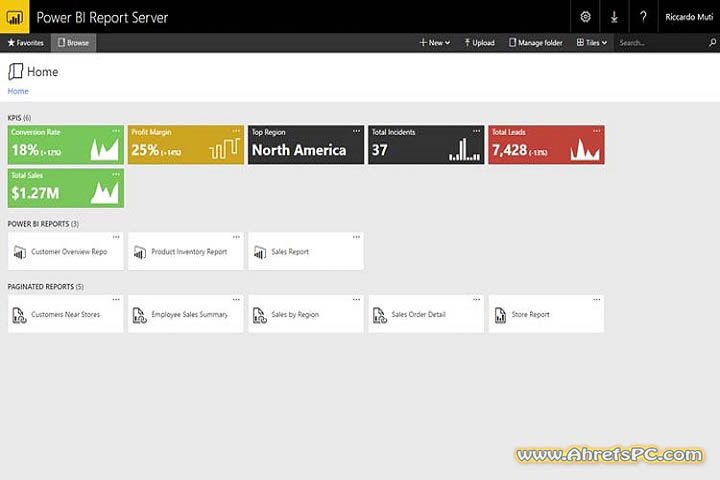Image resolution: width=720 pixels, height=480 pixels.
Task: Click the Upload button
Action: pos(479,43)
